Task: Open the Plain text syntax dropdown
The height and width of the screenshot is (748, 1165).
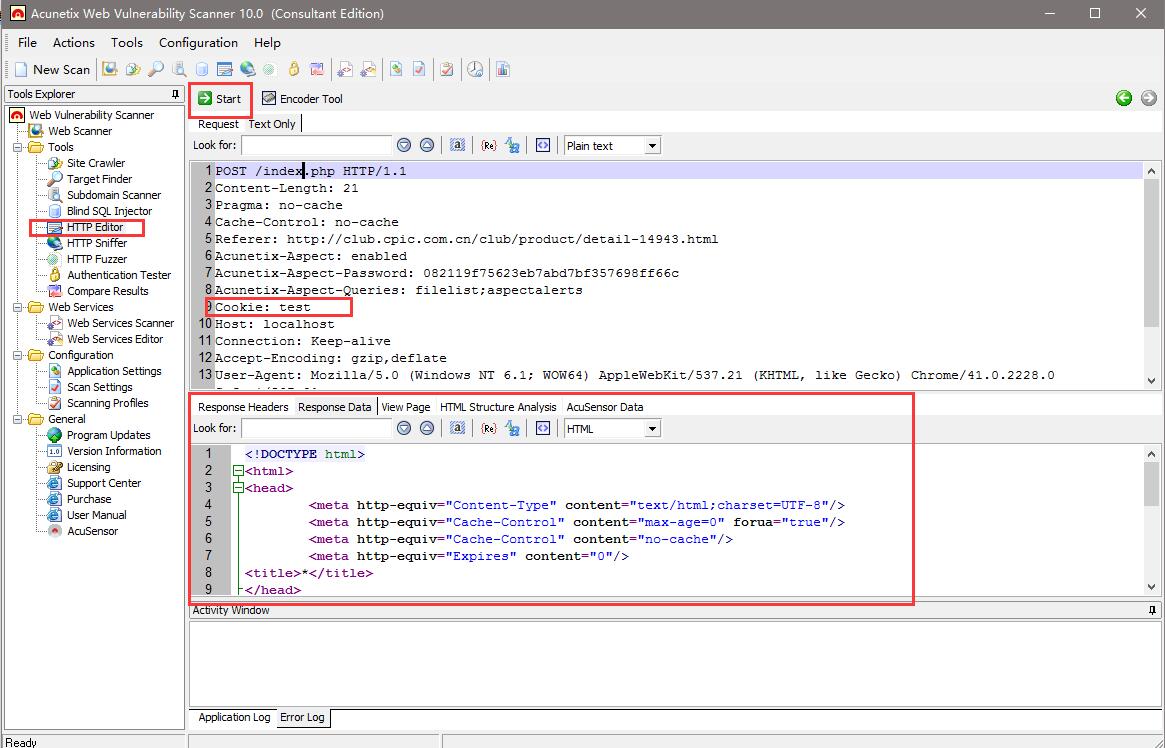Action: coord(652,146)
